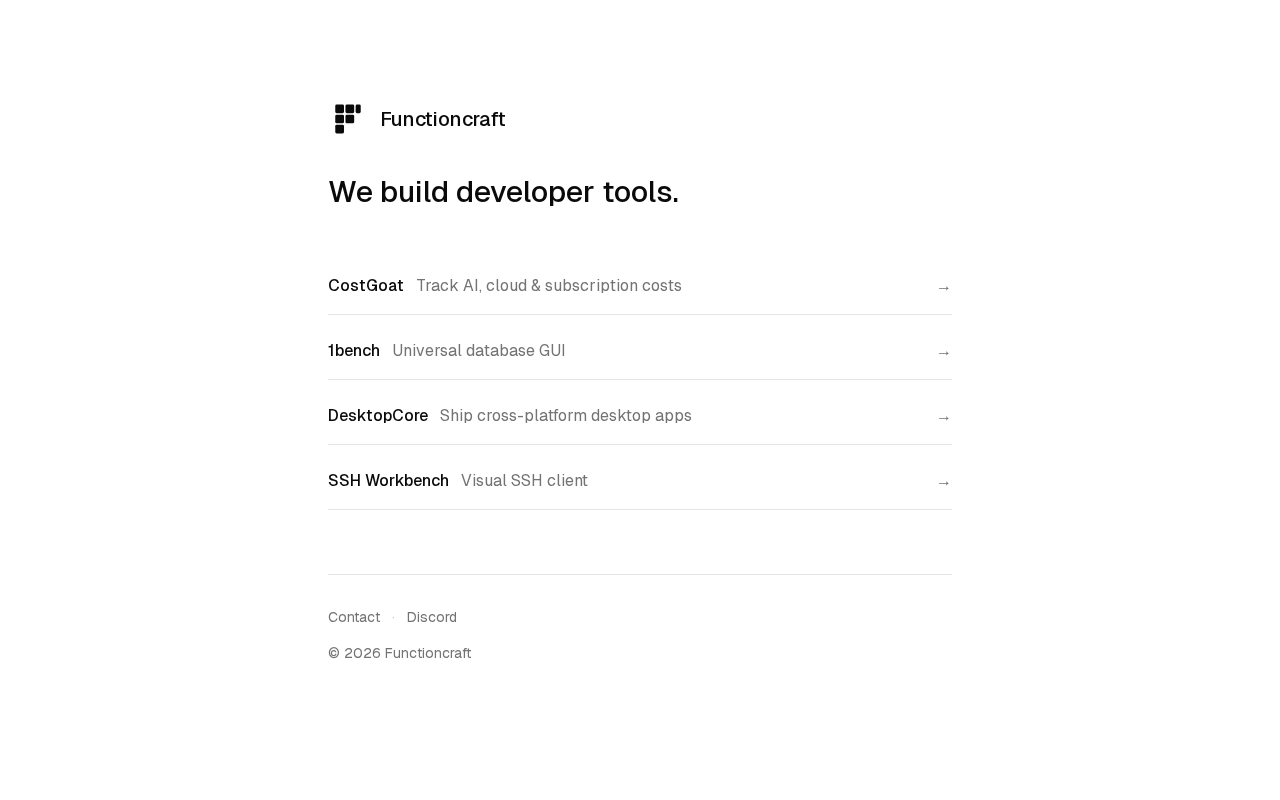This screenshot has height=800, width=1280.
Task: Click the arrow icon on the 1bench row
Action: coord(943,353)
